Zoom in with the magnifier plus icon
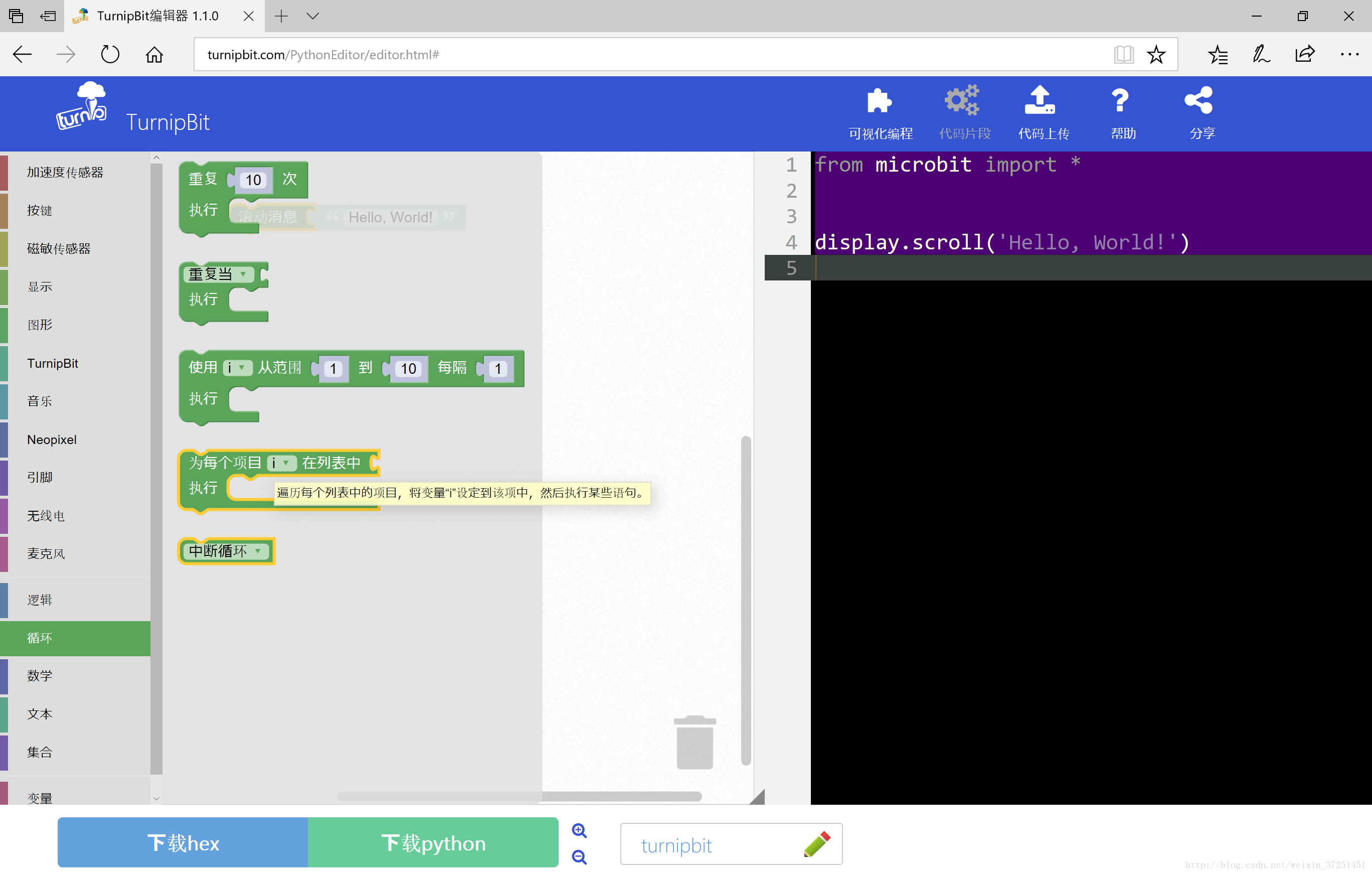The image size is (1372, 875). click(580, 830)
